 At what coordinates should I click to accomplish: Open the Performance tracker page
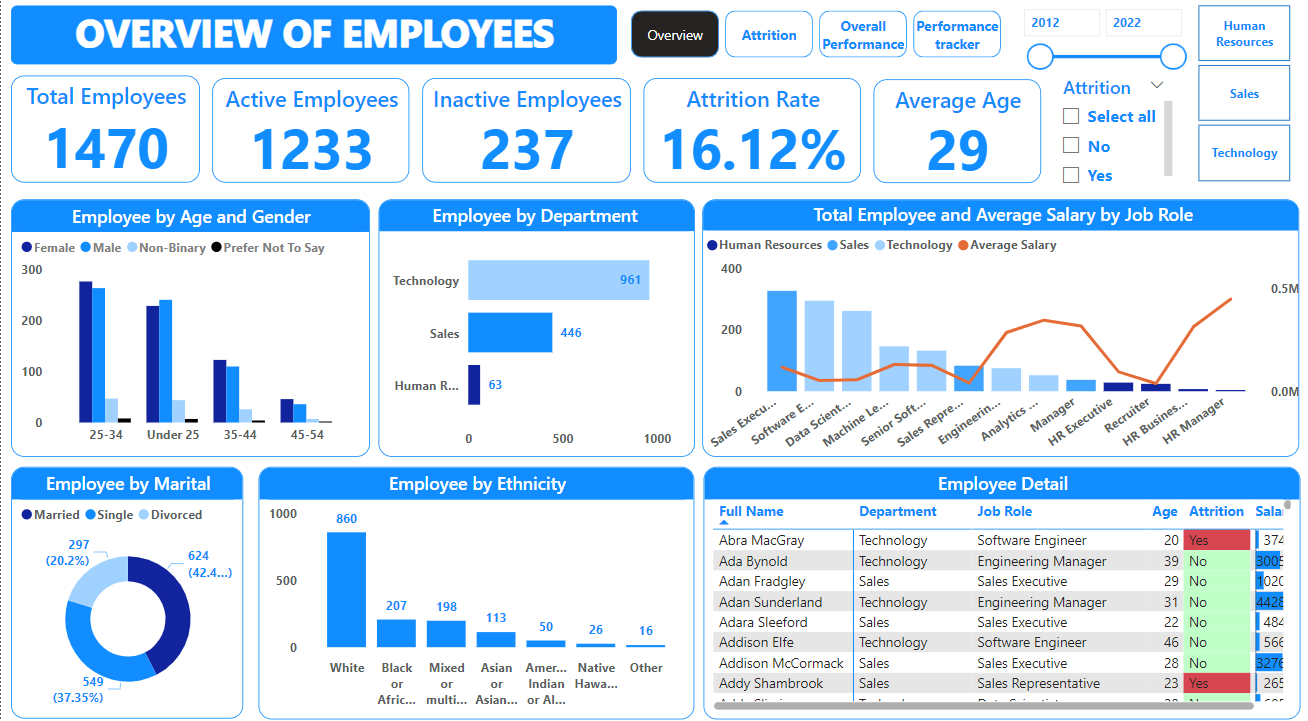coord(956,33)
